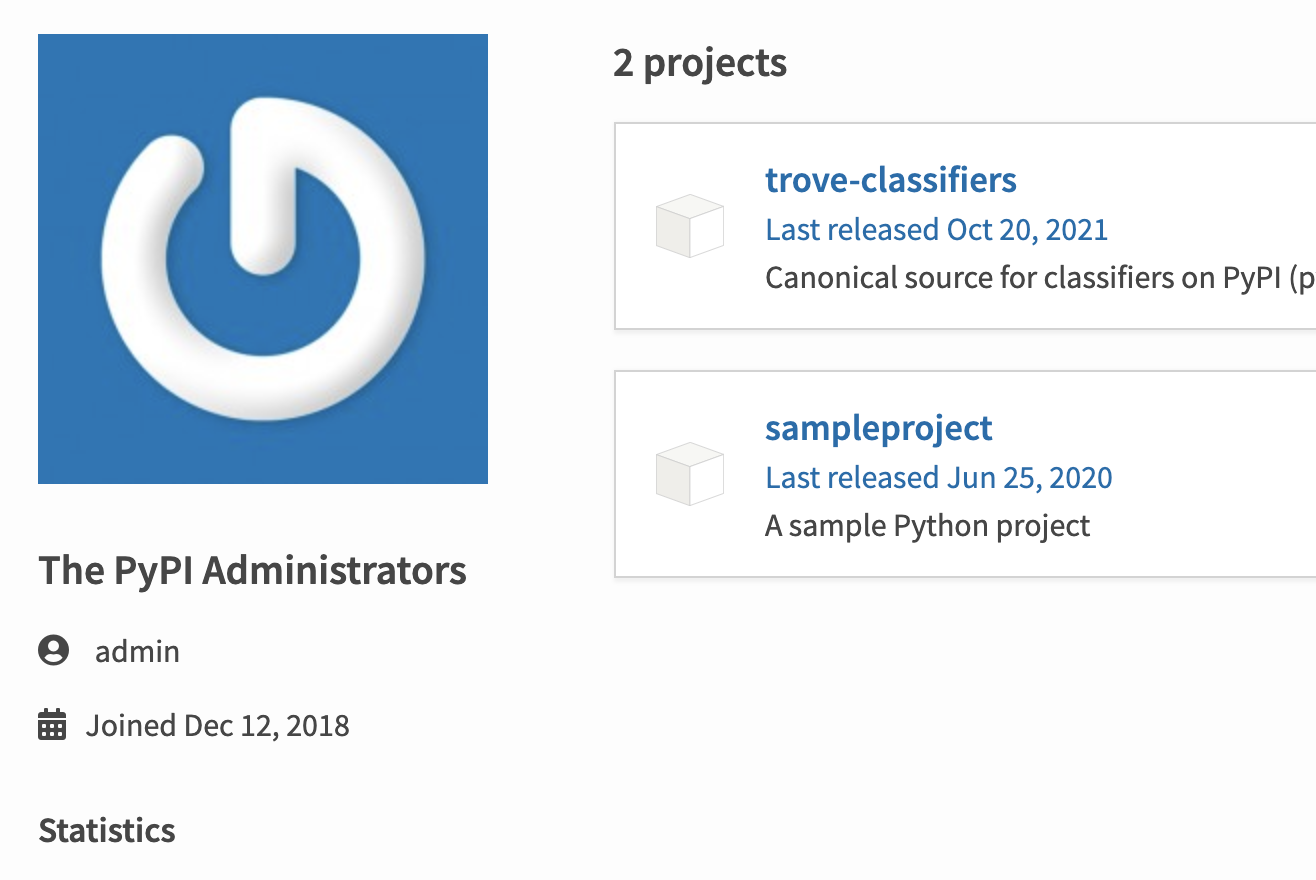
Task: Click The PyPI Administrators display name
Action: [x=252, y=570]
